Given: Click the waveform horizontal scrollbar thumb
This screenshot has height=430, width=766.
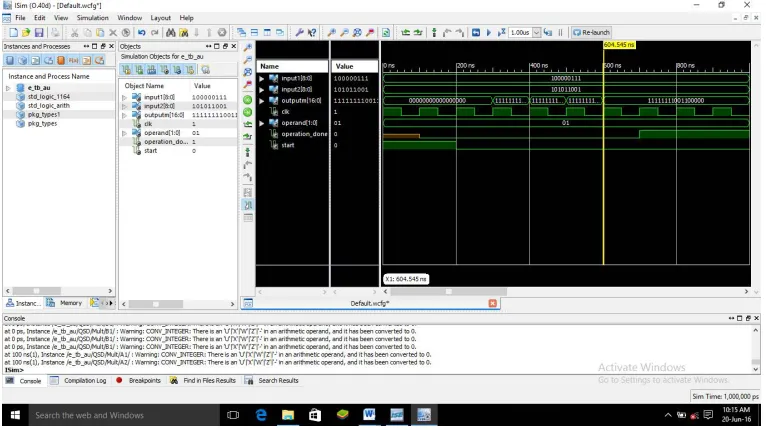Looking at the screenshot, I should [x=448, y=292].
